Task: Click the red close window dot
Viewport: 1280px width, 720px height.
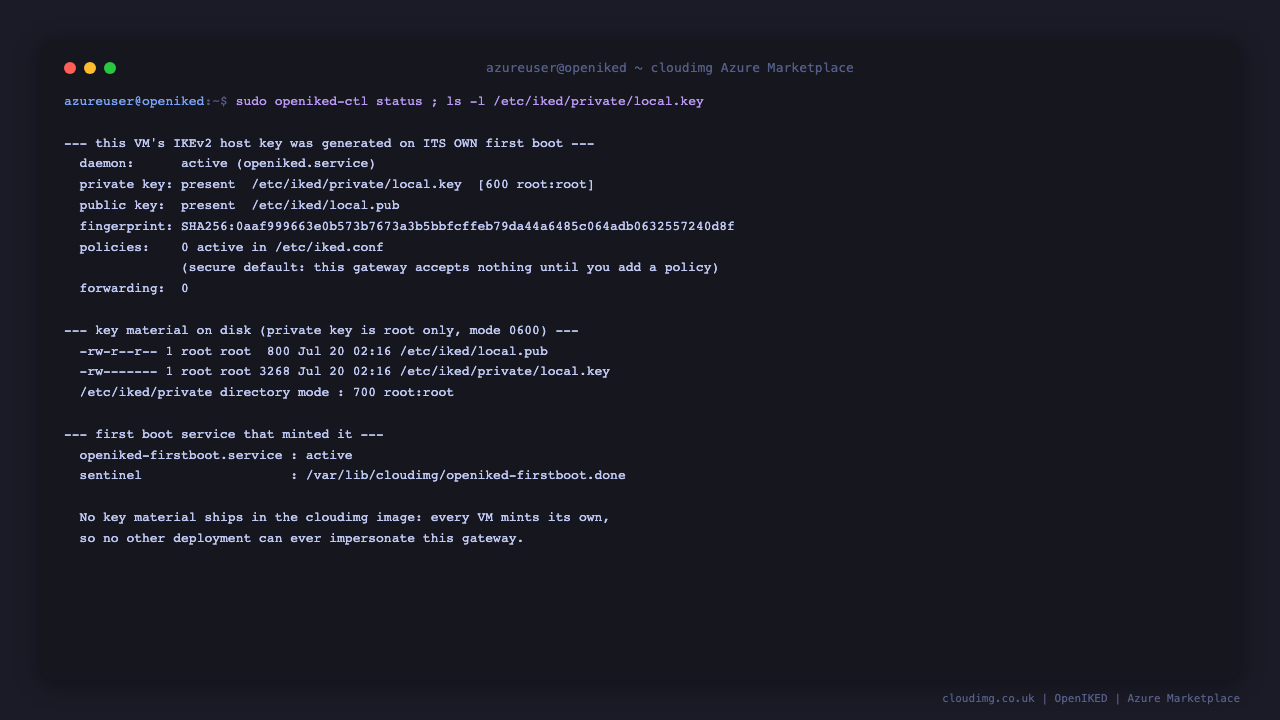Action: pyautogui.click(x=70, y=68)
